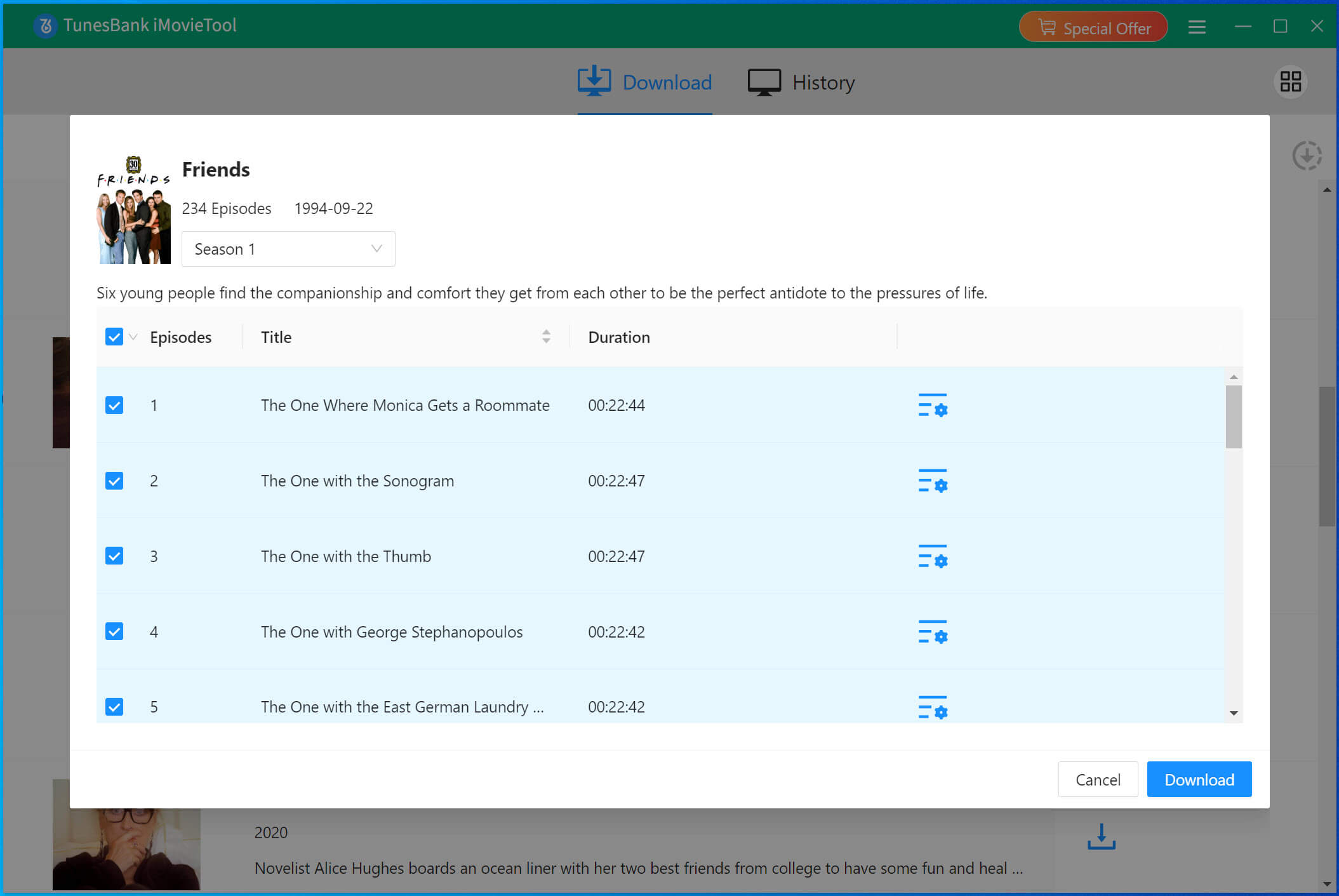Select title The One with the East German Laundry
1339x896 pixels.
click(x=403, y=707)
